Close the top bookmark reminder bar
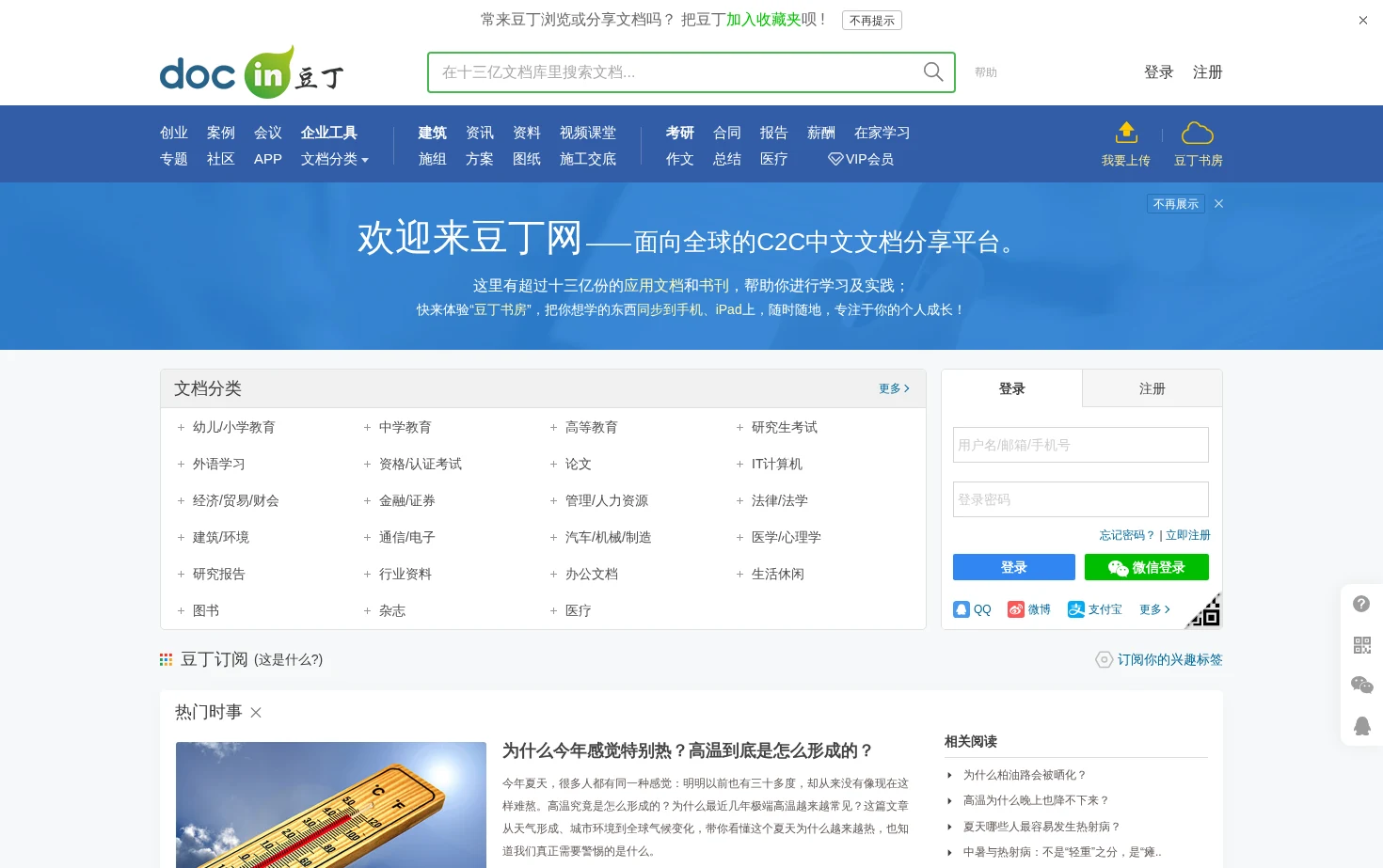Viewport: 1383px width, 868px height. click(x=1362, y=20)
